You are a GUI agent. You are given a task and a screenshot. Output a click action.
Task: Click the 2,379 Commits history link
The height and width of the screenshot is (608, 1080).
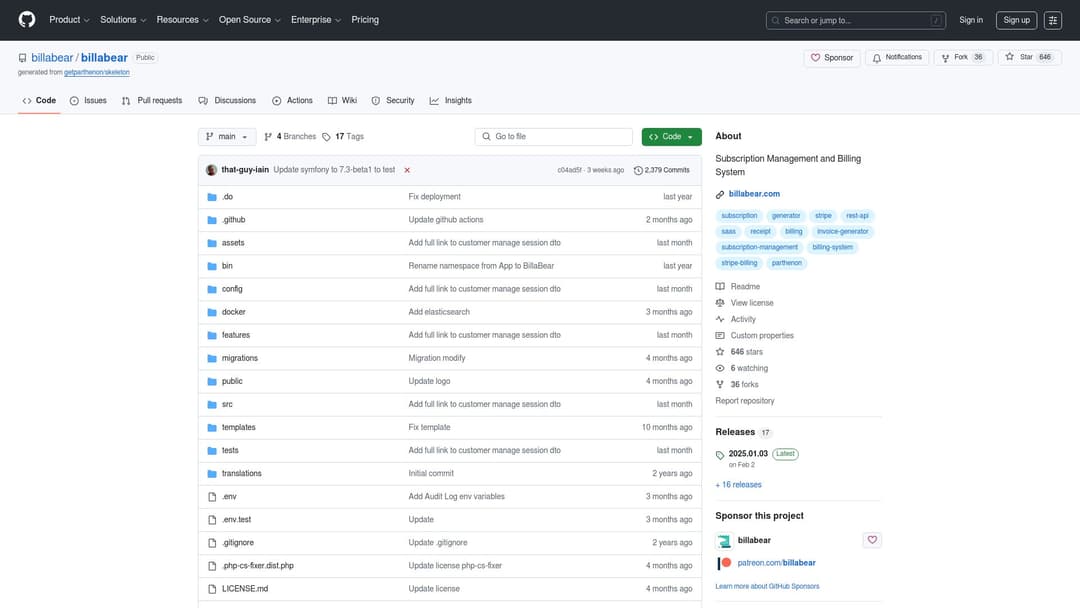(661, 170)
